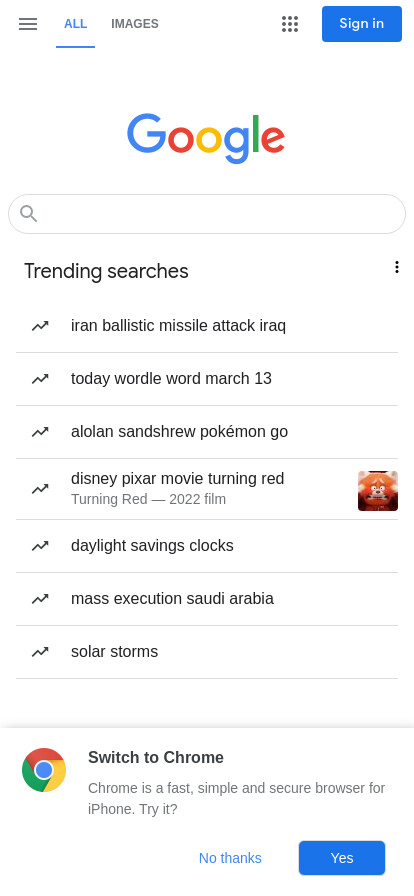Open Turning Red movie thumbnail
Screen dimensions: 414x896
378,491
